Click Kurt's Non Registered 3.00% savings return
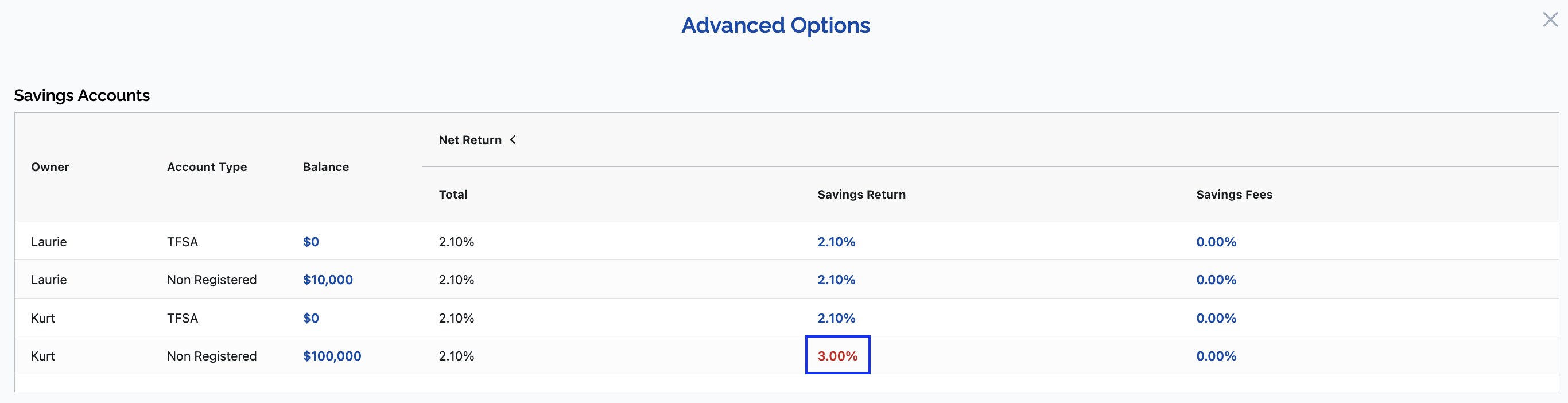The height and width of the screenshot is (403, 1568). click(x=837, y=356)
